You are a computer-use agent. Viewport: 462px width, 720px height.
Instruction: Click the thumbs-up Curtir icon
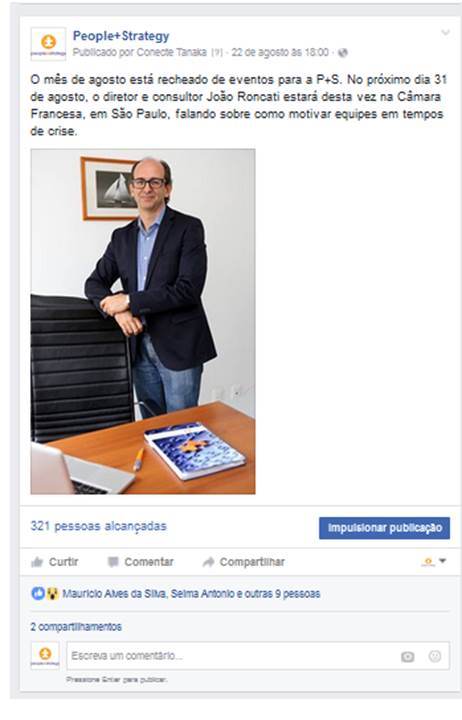(x=37, y=562)
